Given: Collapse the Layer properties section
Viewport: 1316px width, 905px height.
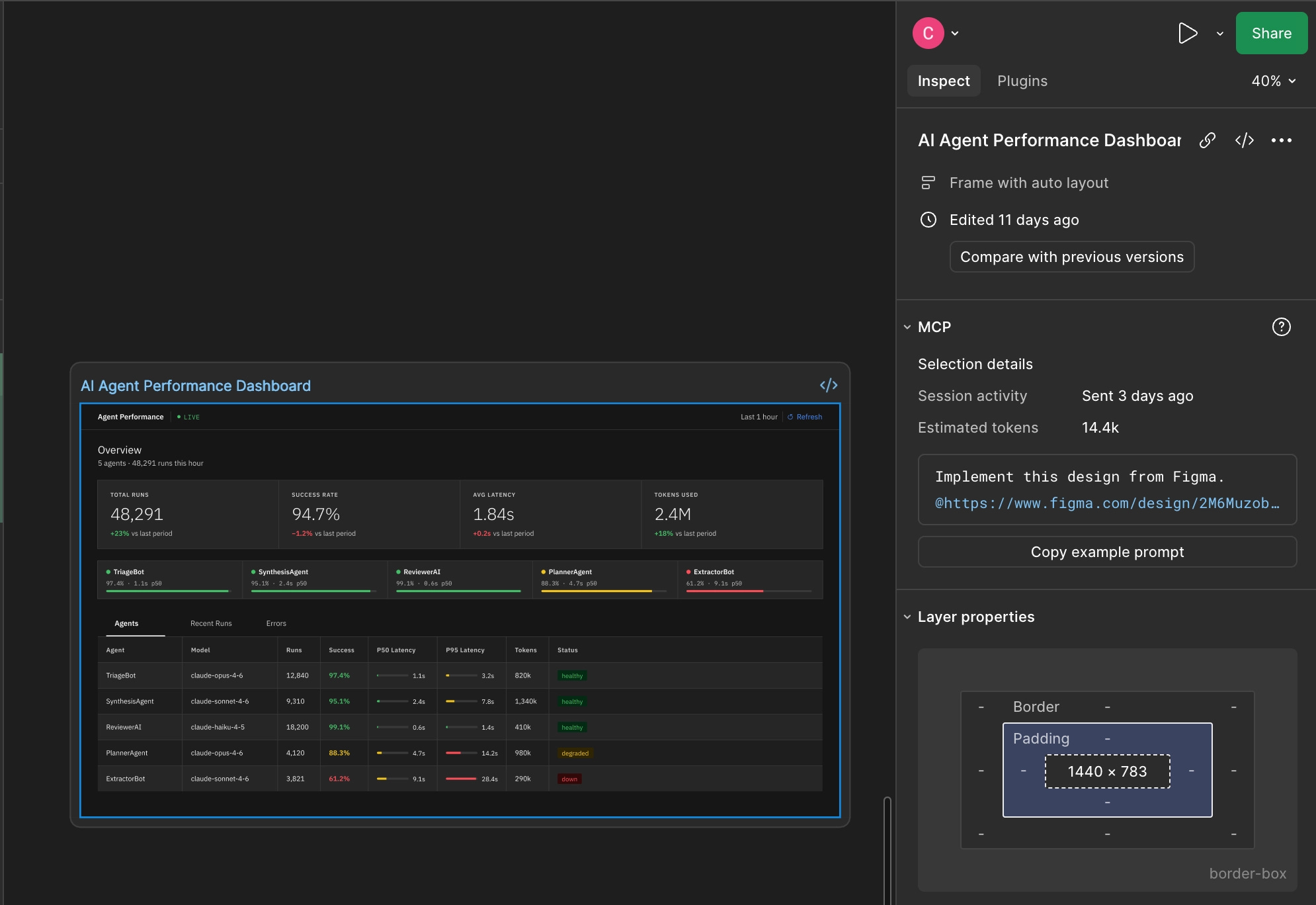Looking at the screenshot, I should tap(907, 617).
